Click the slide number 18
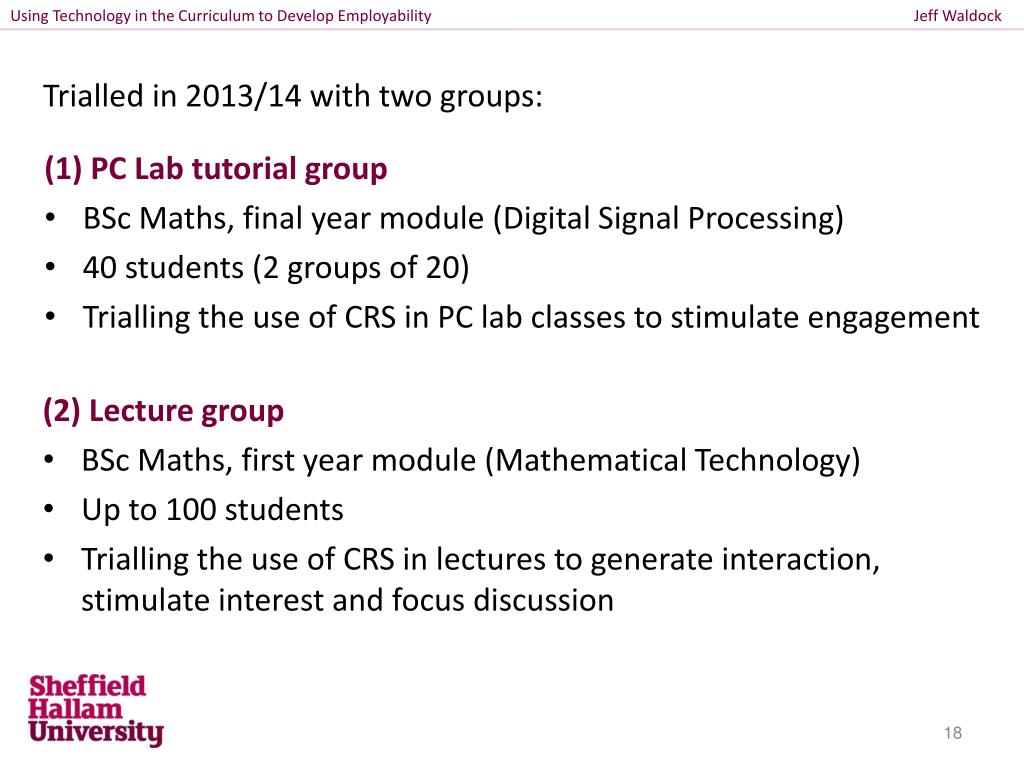Viewport: 1024px width, 768px height. coord(953,733)
